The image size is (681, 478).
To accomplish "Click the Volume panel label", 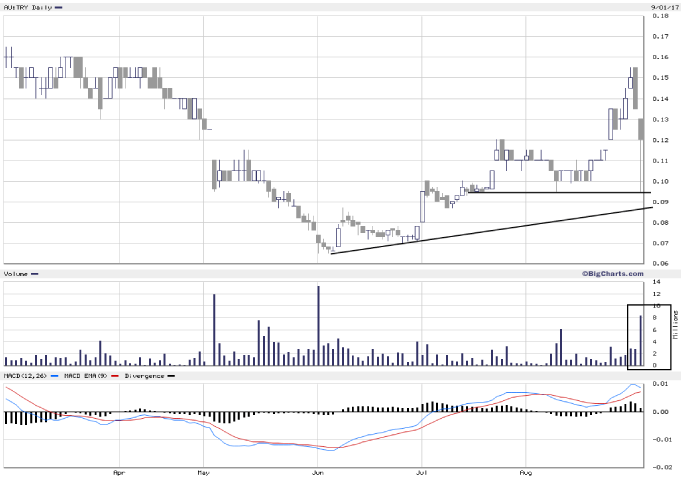I will (15, 273).
